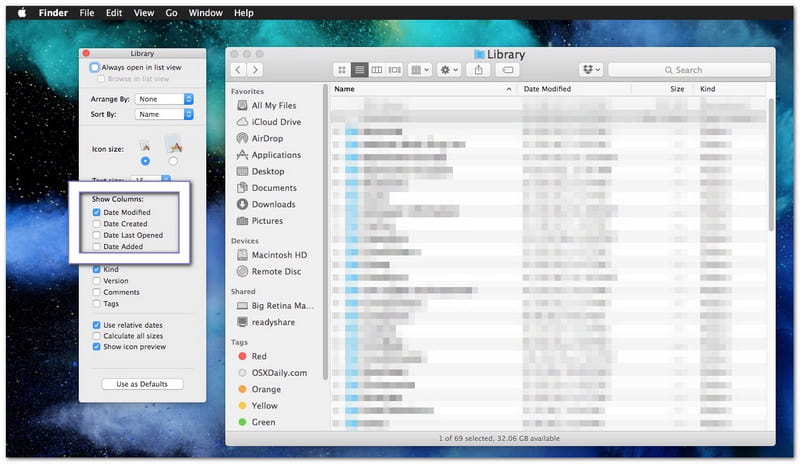This screenshot has height=464, width=800.
Task: Uncheck Use relative dates
Action: pyautogui.click(x=96, y=325)
